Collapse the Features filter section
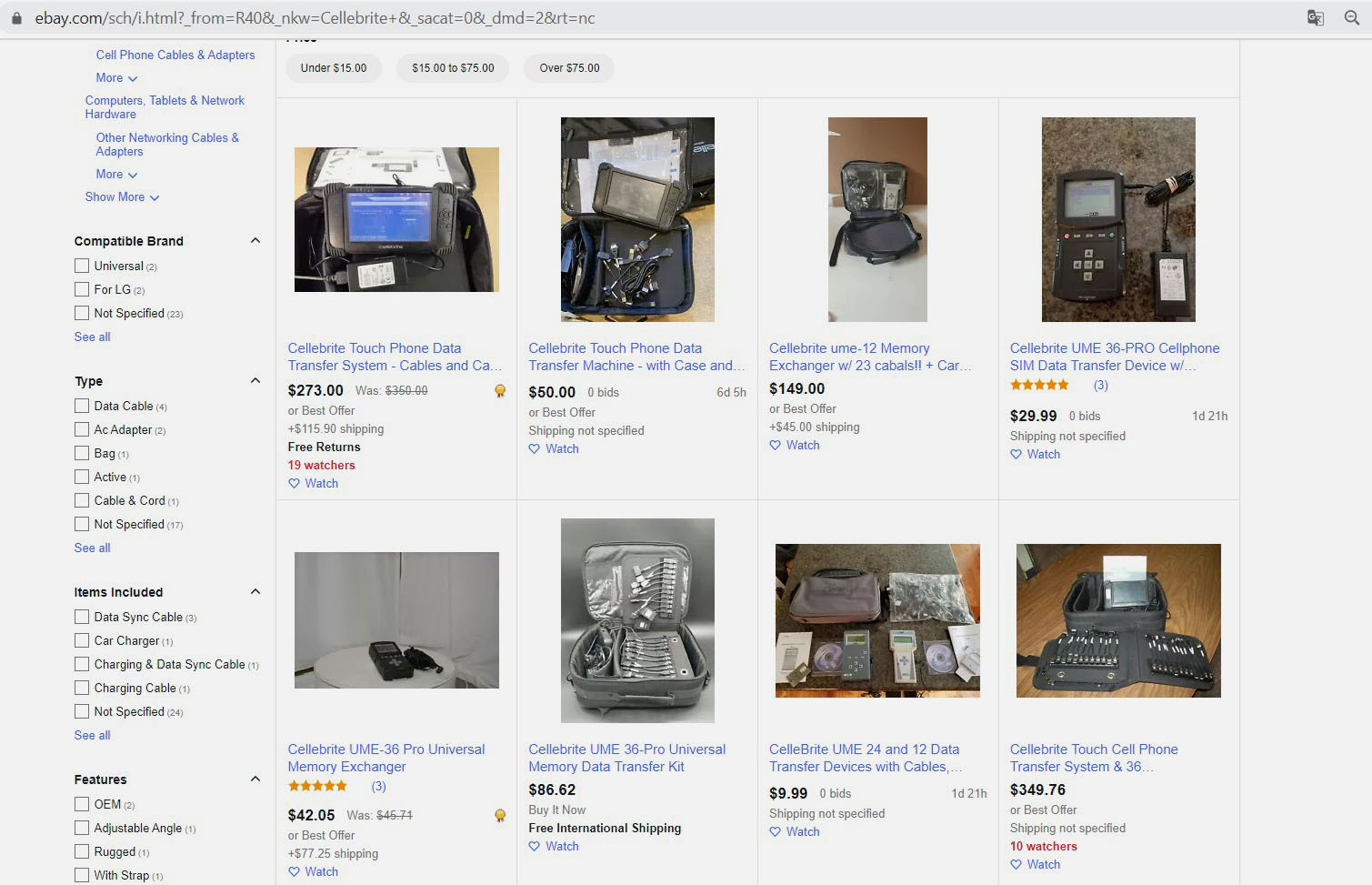This screenshot has width=1372, height=885. (x=255, y=779)
